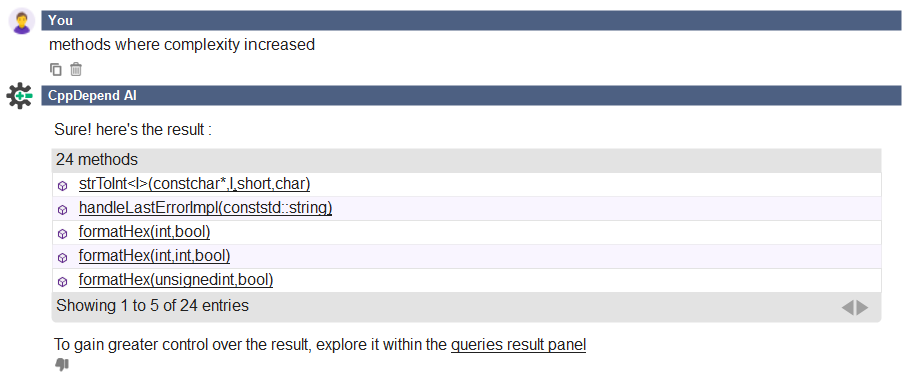Delete the user message with trash icon
The width and height of the screenshot is (916, 378).
point(76,70)
